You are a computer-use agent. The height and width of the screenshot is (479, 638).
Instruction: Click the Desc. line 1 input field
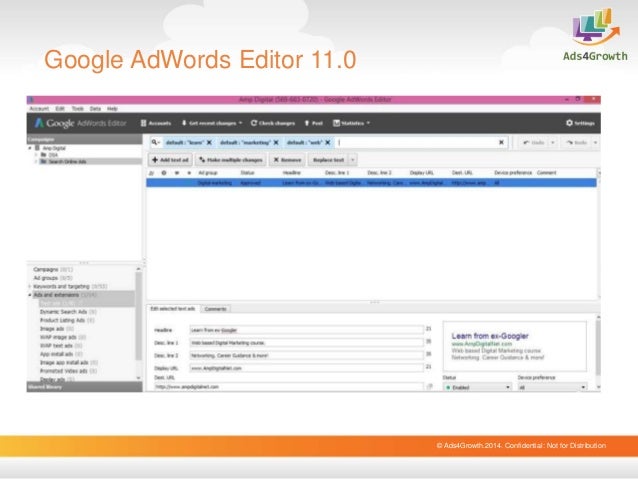(x=306, y=343)
